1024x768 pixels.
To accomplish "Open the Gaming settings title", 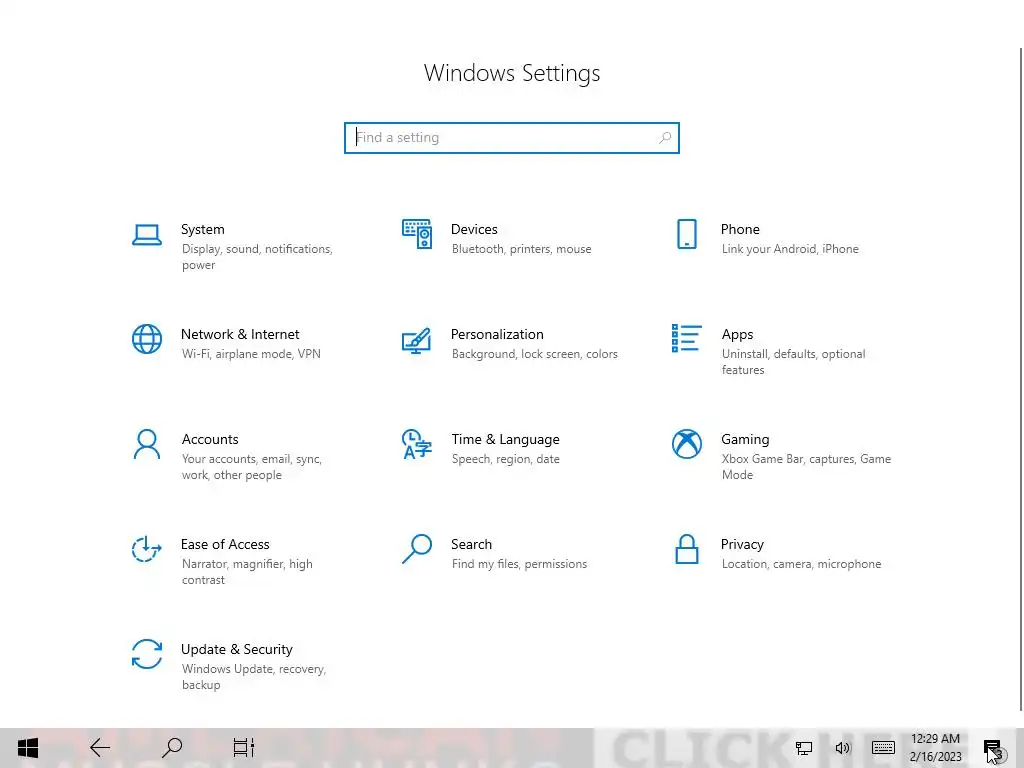I will (x=745, y=440).
